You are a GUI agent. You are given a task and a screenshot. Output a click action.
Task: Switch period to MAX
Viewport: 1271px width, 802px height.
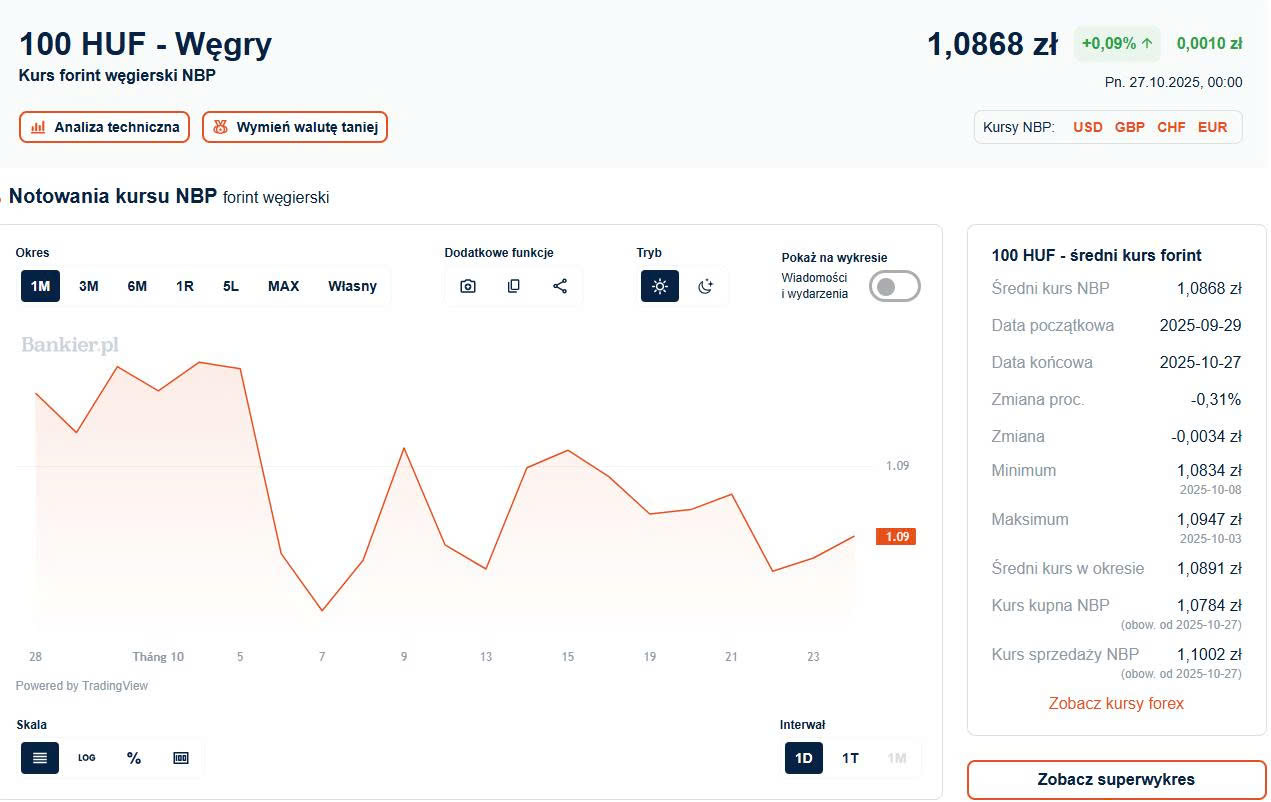coord(283,286)
